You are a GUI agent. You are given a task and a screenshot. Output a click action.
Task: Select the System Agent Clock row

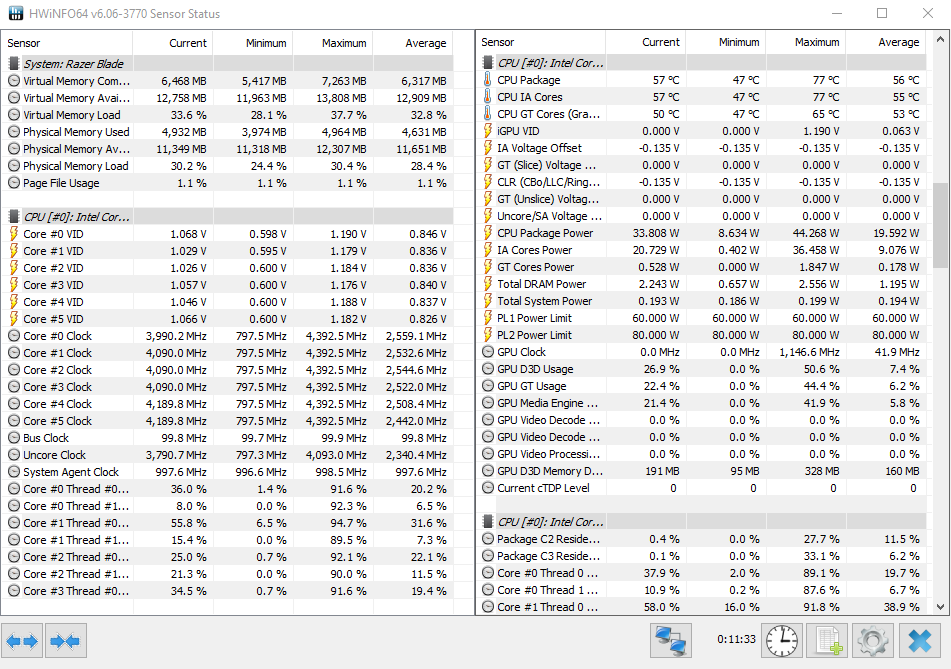(227, 472)
